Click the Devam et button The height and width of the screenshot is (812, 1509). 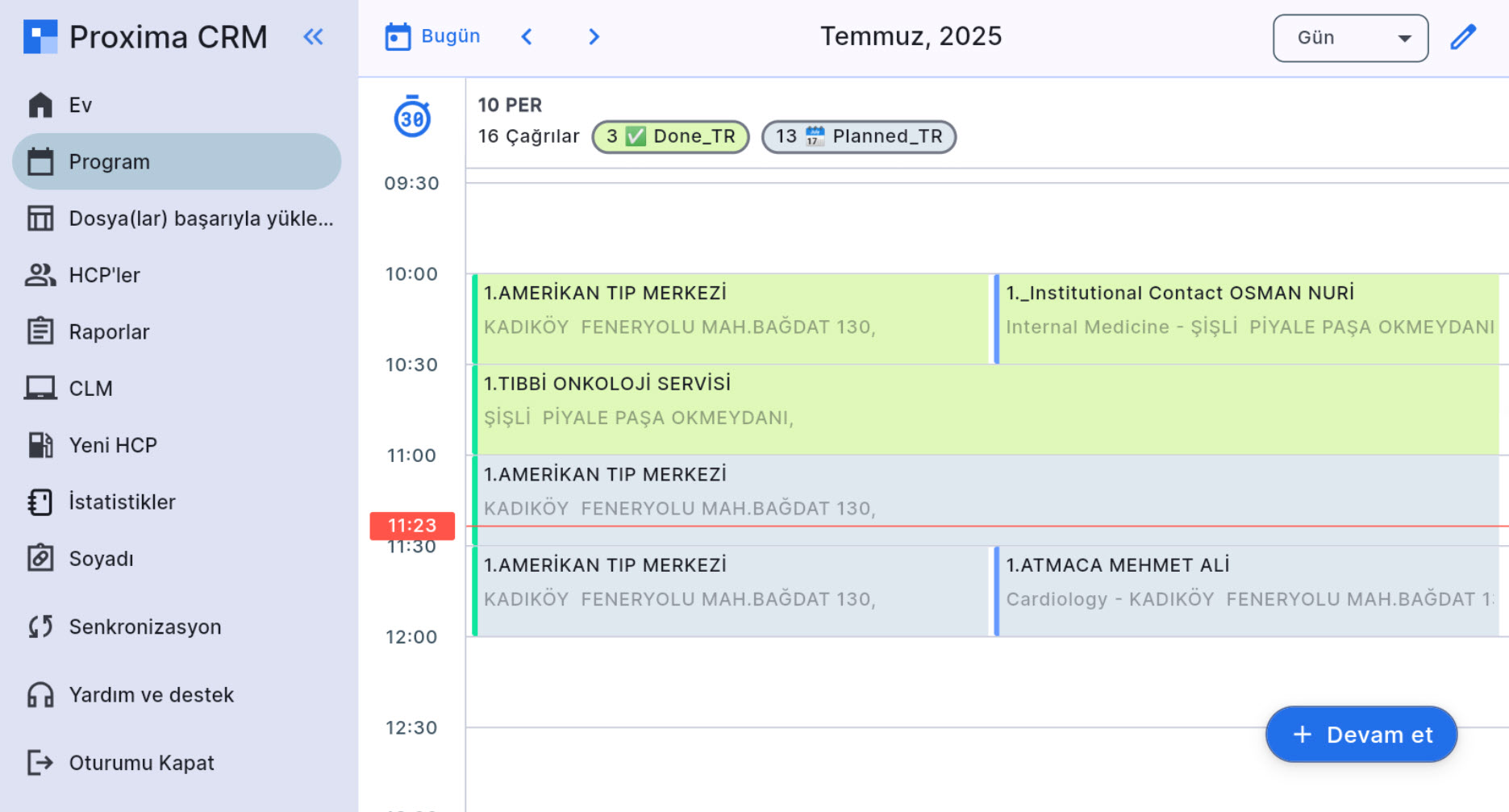click(x=1361, y=735)
